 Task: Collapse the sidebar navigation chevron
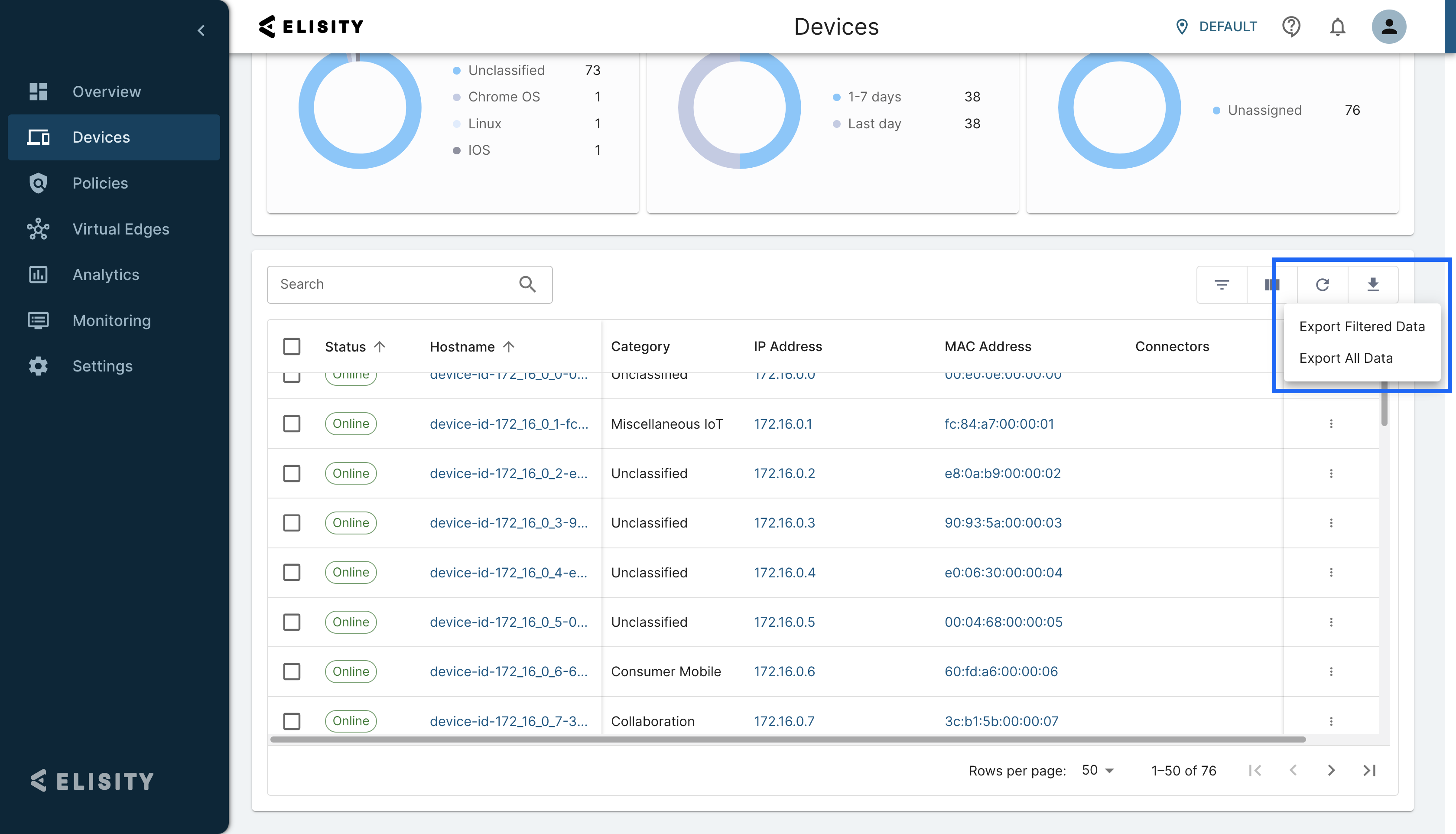pos(201,30)
